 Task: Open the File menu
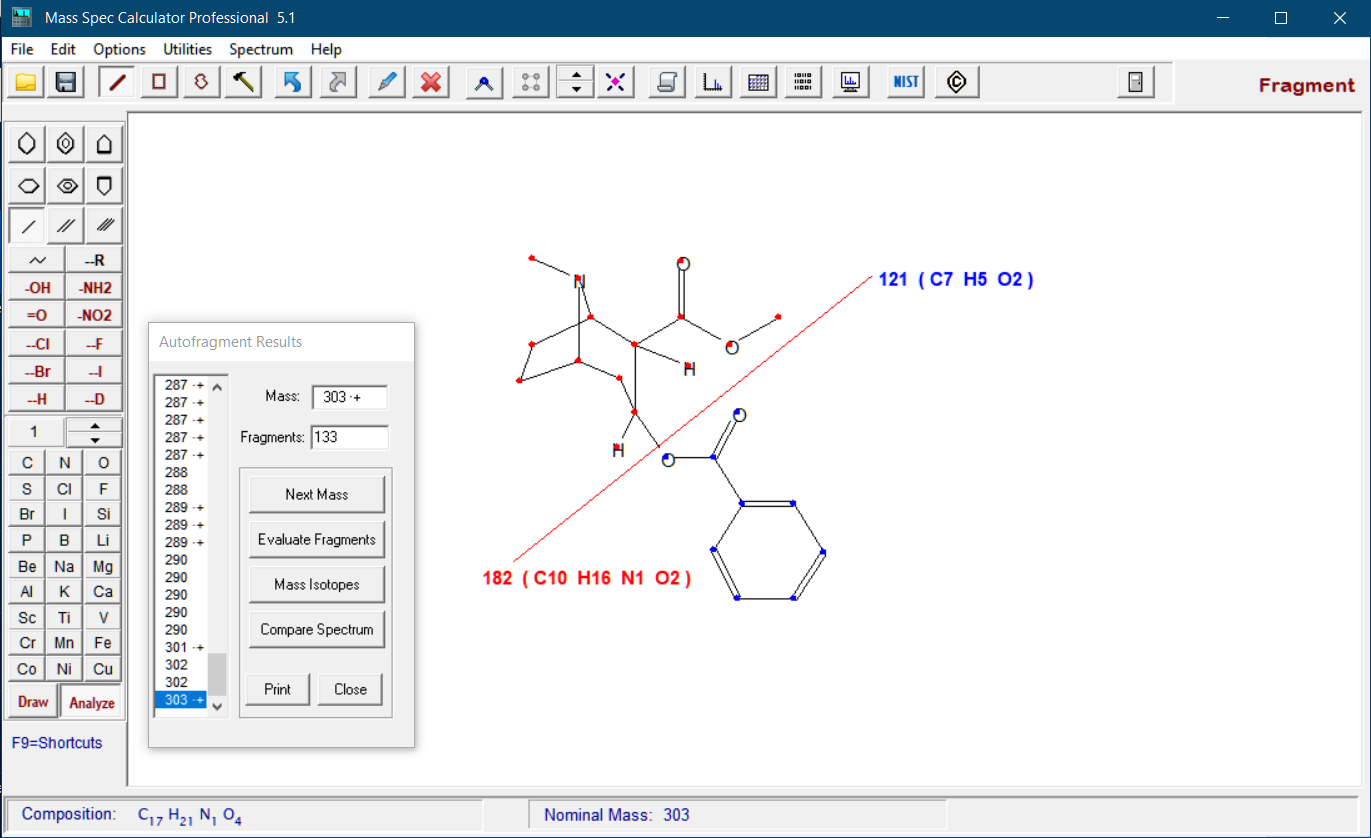(22, 49)
